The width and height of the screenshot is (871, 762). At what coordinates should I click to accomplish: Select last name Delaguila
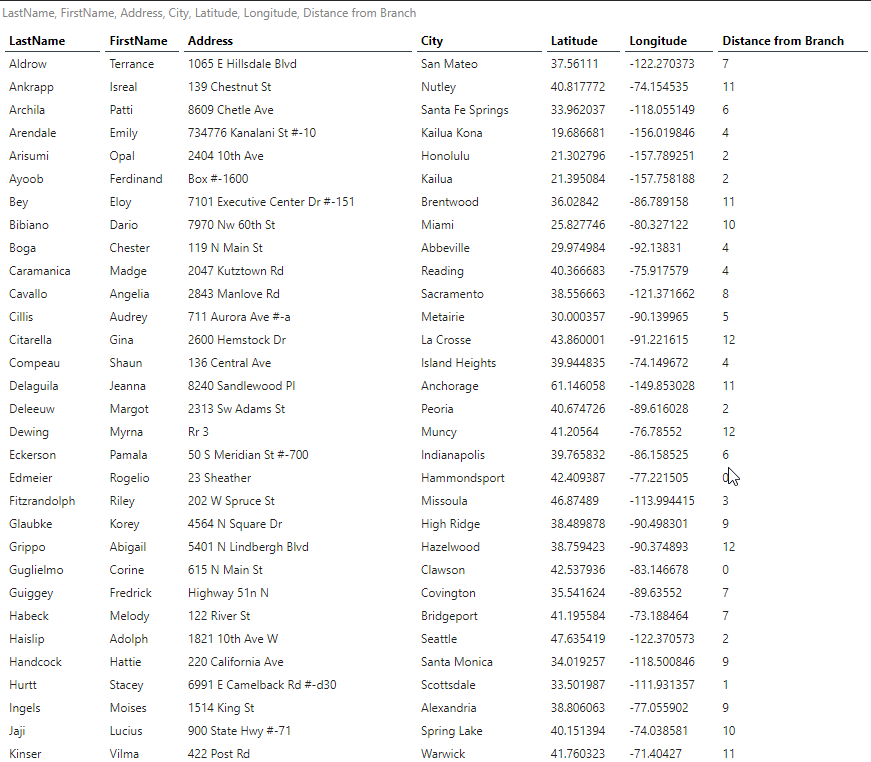(x=33, y=386)
